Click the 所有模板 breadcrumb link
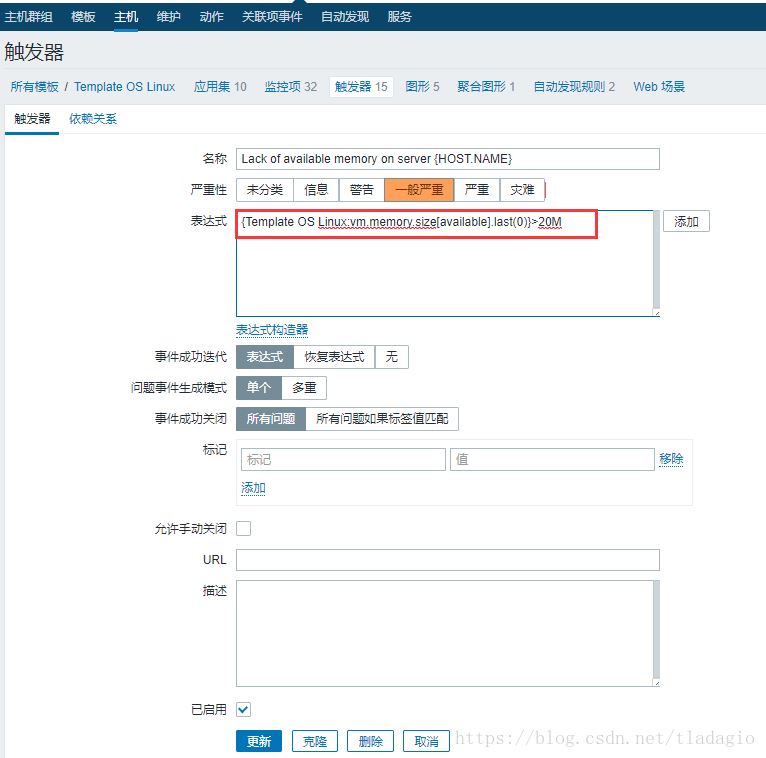 point(35,87)
